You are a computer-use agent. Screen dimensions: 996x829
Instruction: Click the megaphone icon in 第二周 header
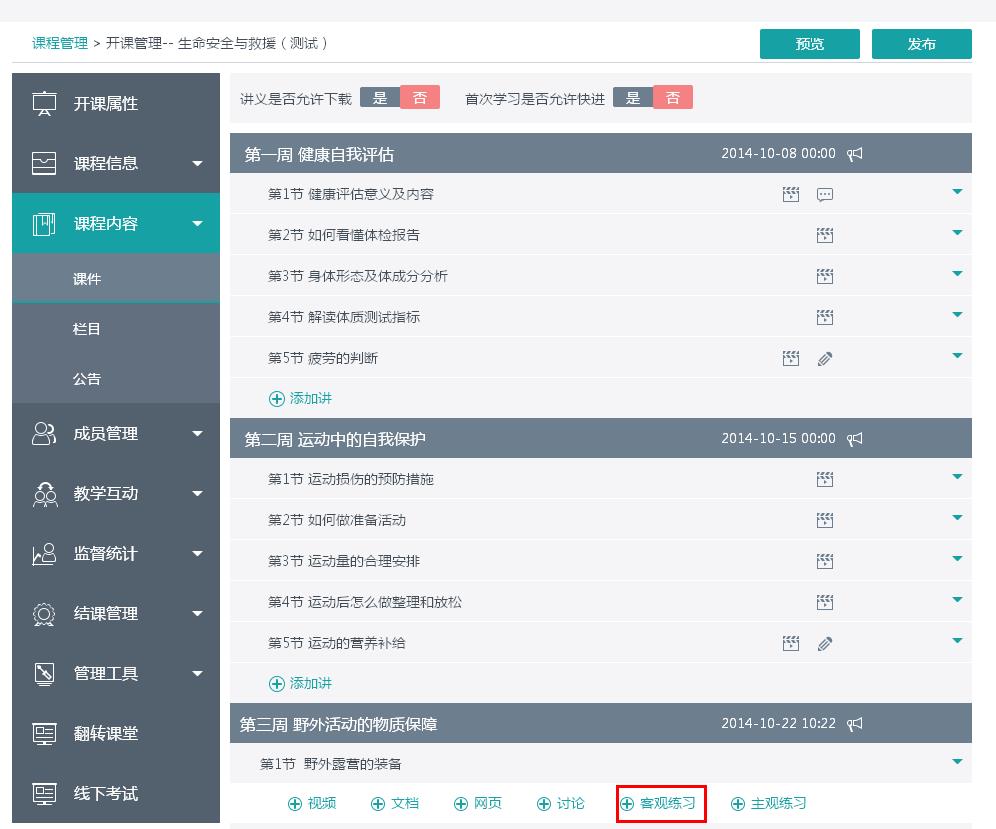tap(855, 439)
